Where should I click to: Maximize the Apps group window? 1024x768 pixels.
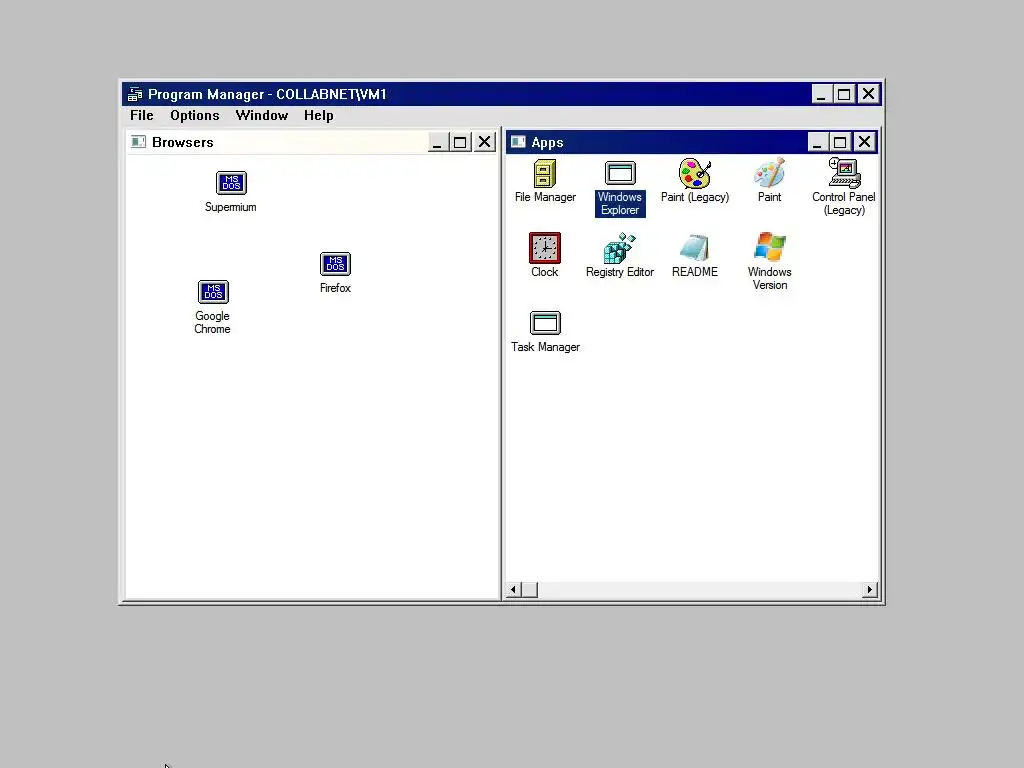point(840,142)
